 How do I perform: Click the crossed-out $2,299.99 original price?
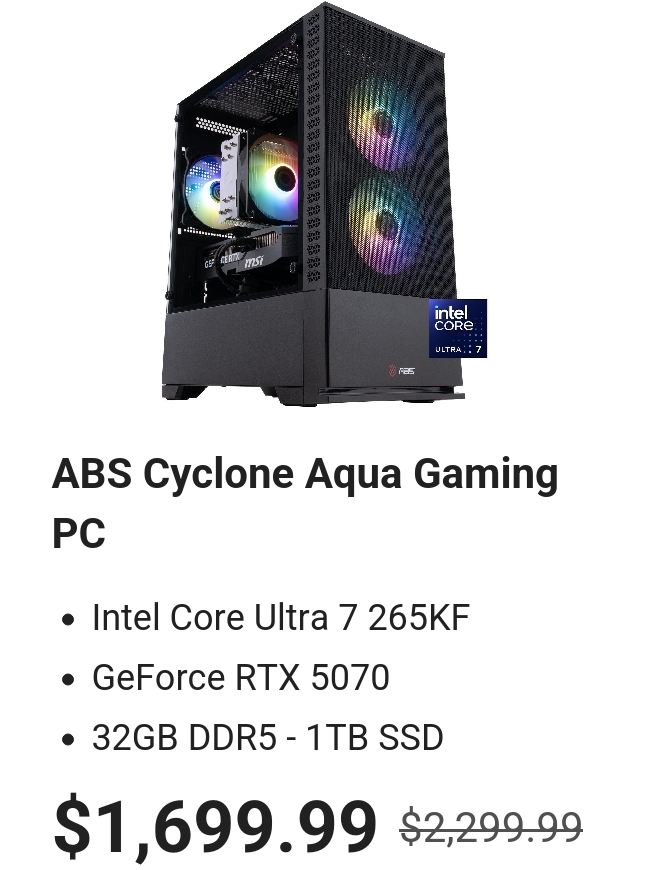tap(491, 827)
